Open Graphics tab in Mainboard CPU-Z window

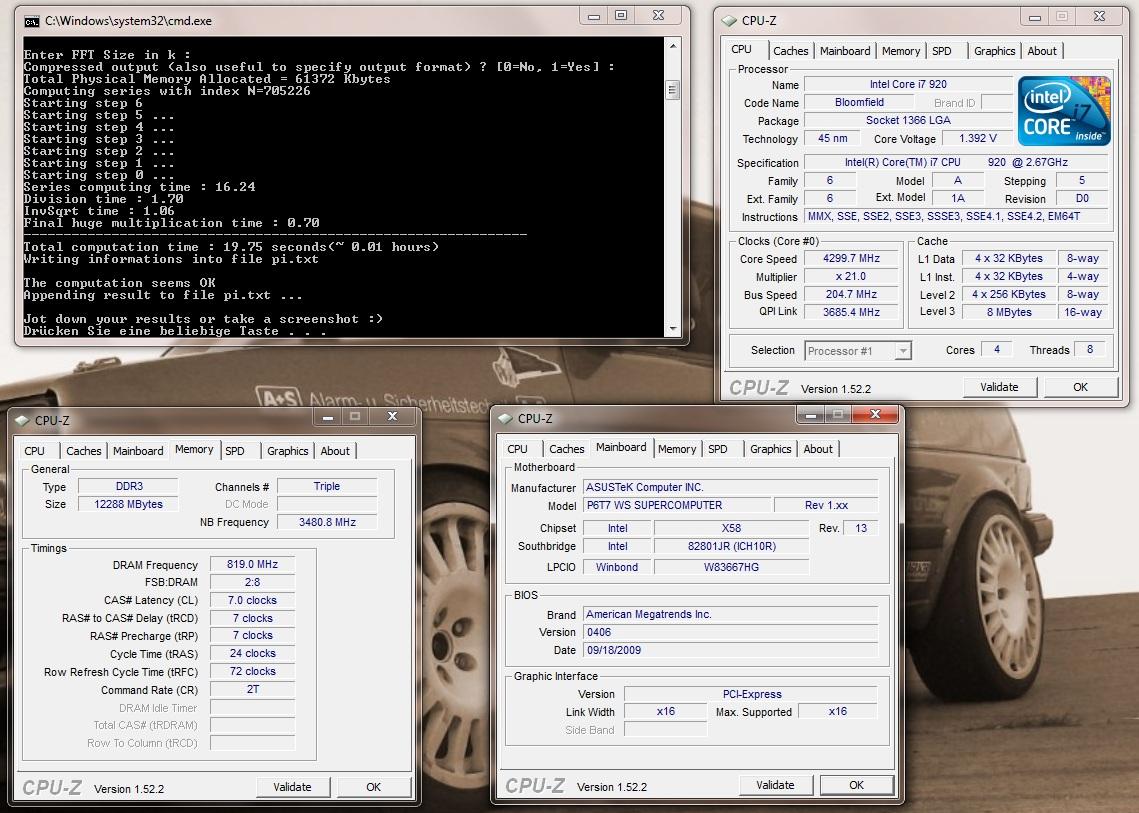point(771,449)
